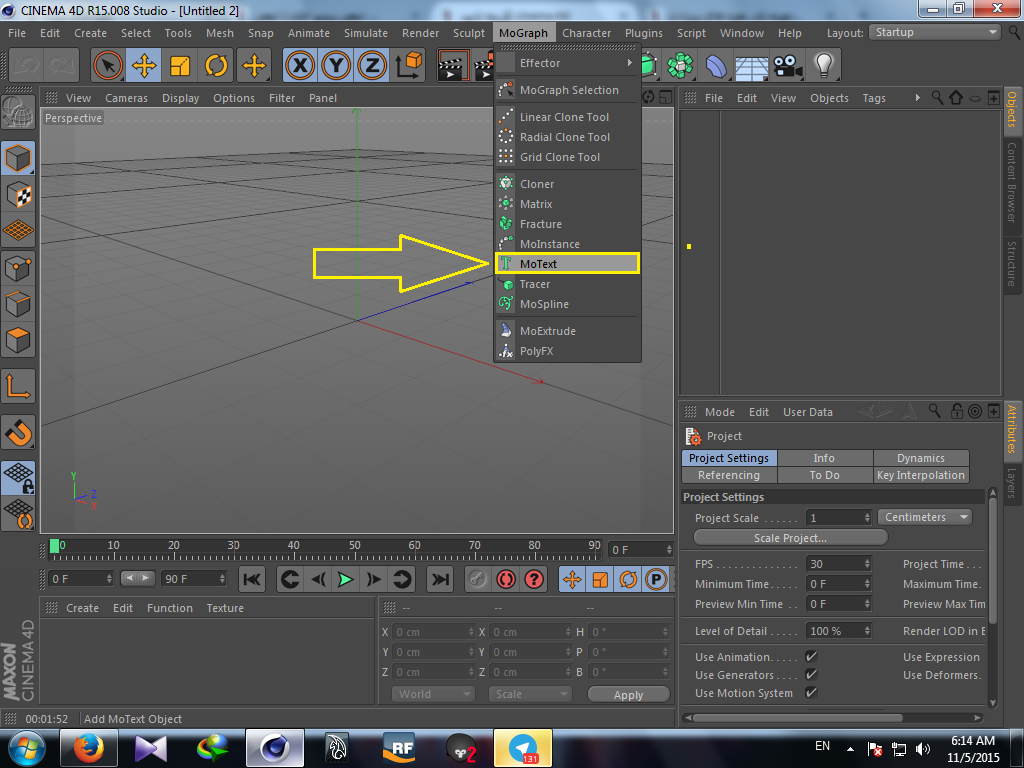Image resolution: width=1024 pixels, height=768 pixels.
Task: Click the Apply button in coordinates
Action: [628, 695]
